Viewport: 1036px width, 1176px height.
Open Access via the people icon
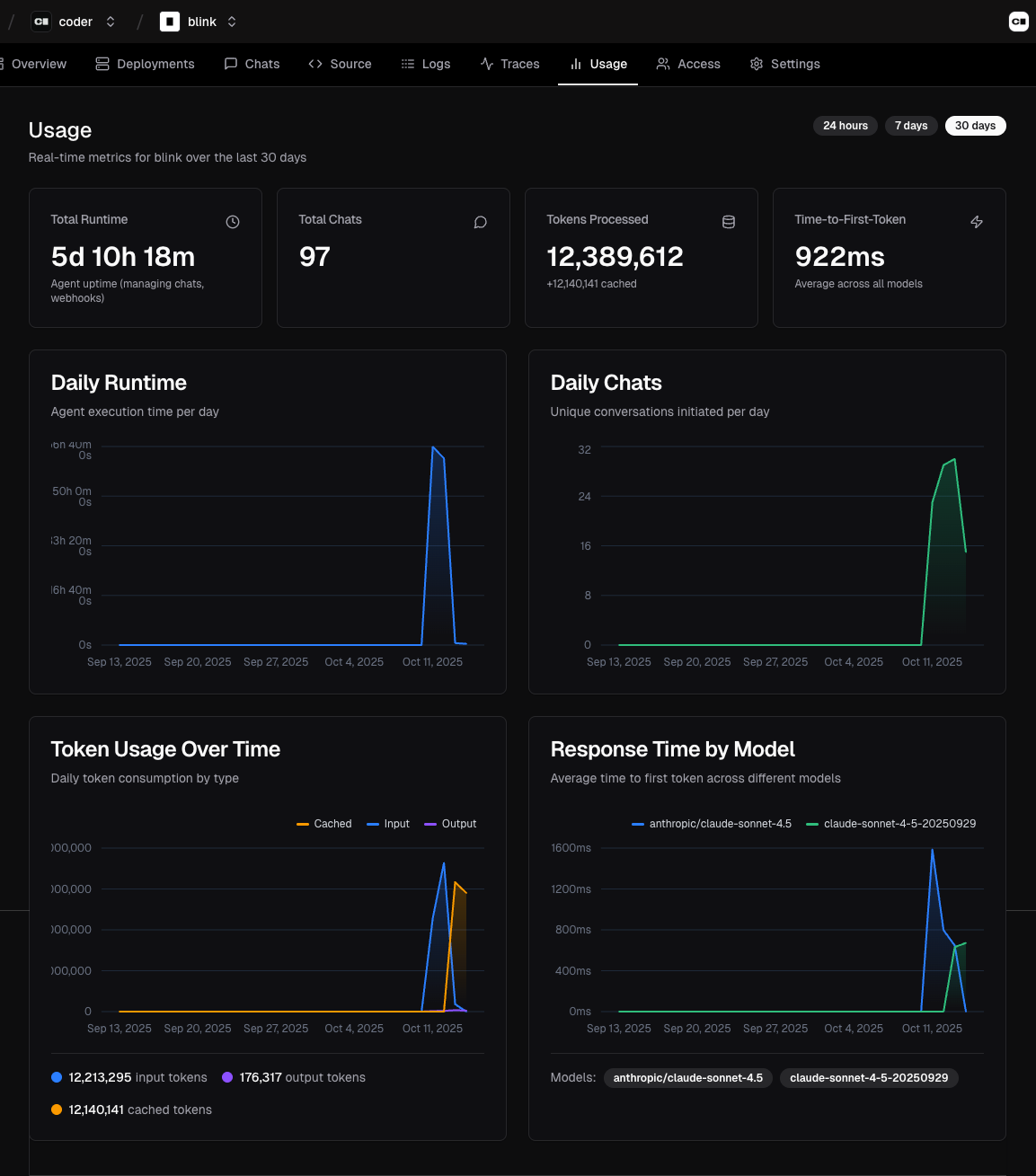pyautogui.click(x=663, y=64)
